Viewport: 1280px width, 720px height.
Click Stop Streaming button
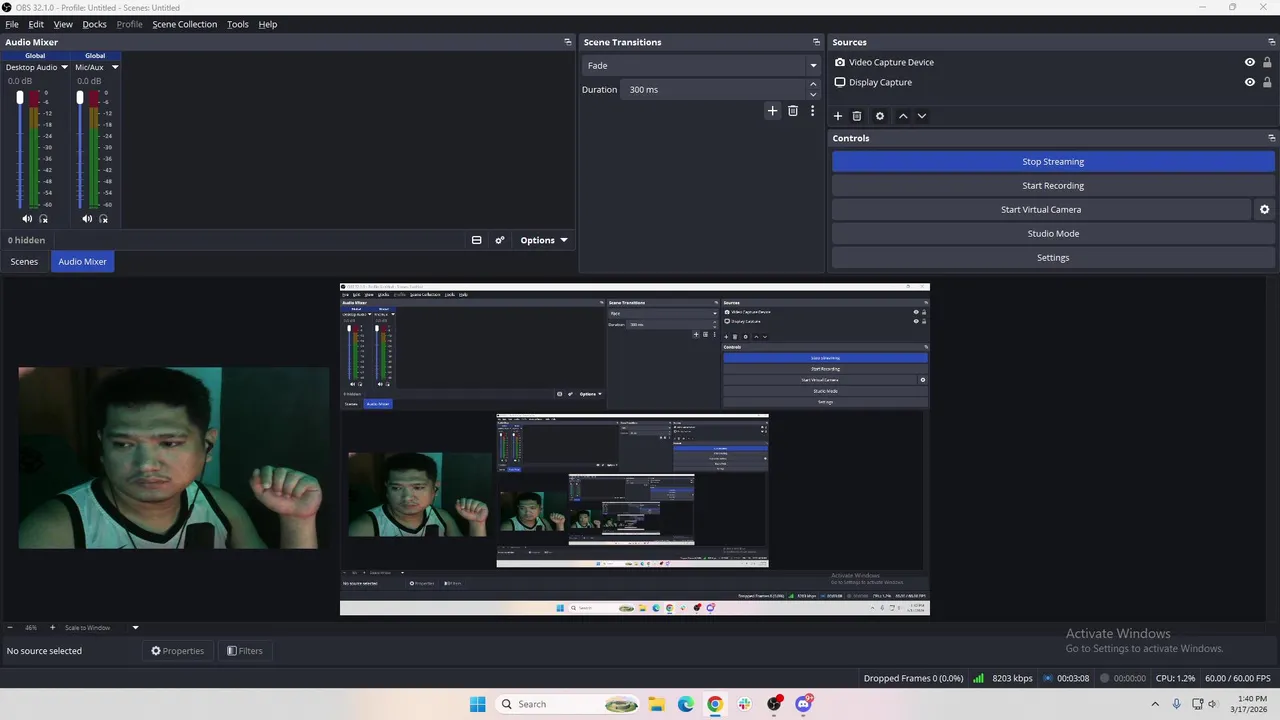(x=1053, y=161)
